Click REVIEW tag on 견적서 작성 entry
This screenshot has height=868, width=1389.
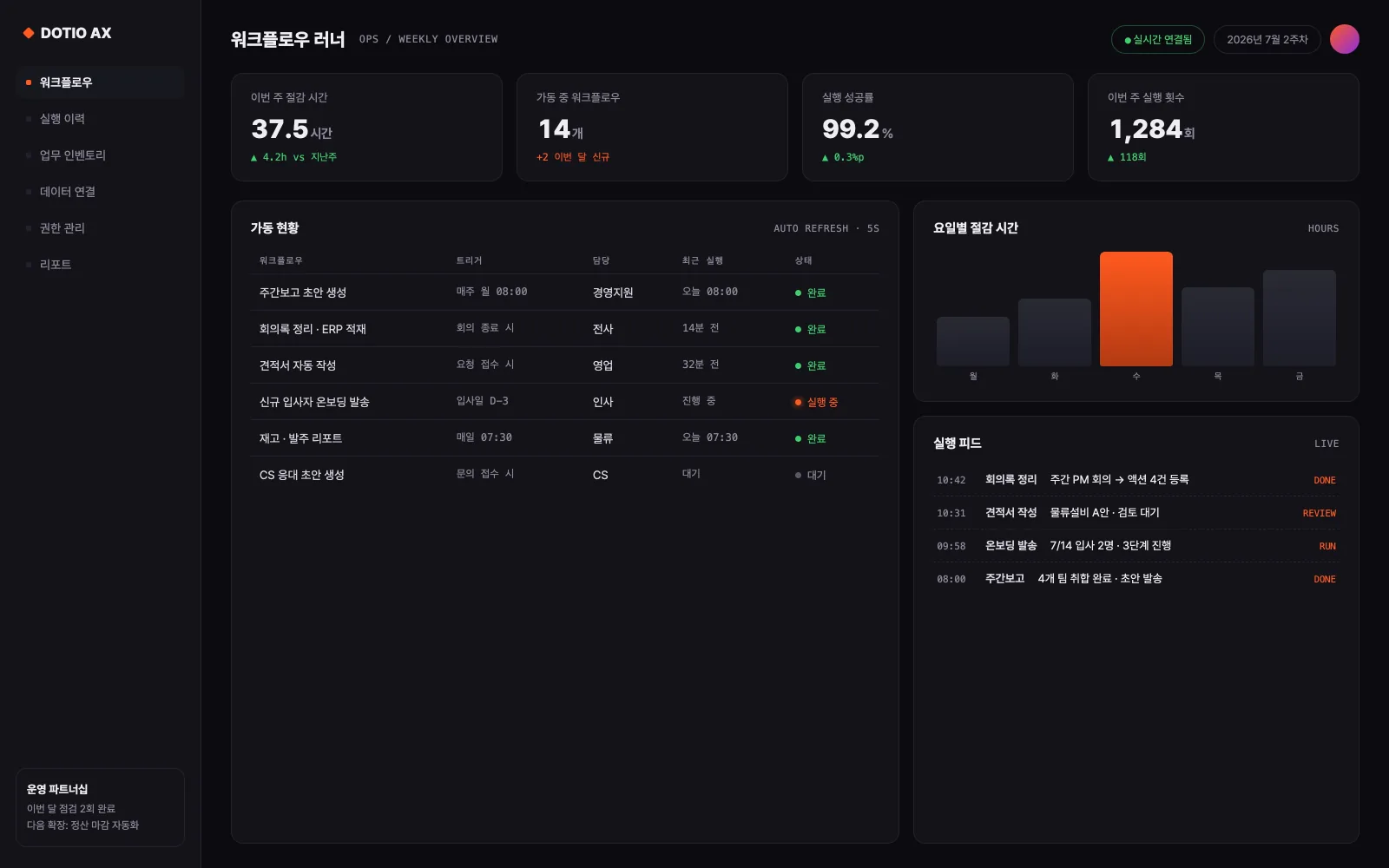[x=1319, y=513]
